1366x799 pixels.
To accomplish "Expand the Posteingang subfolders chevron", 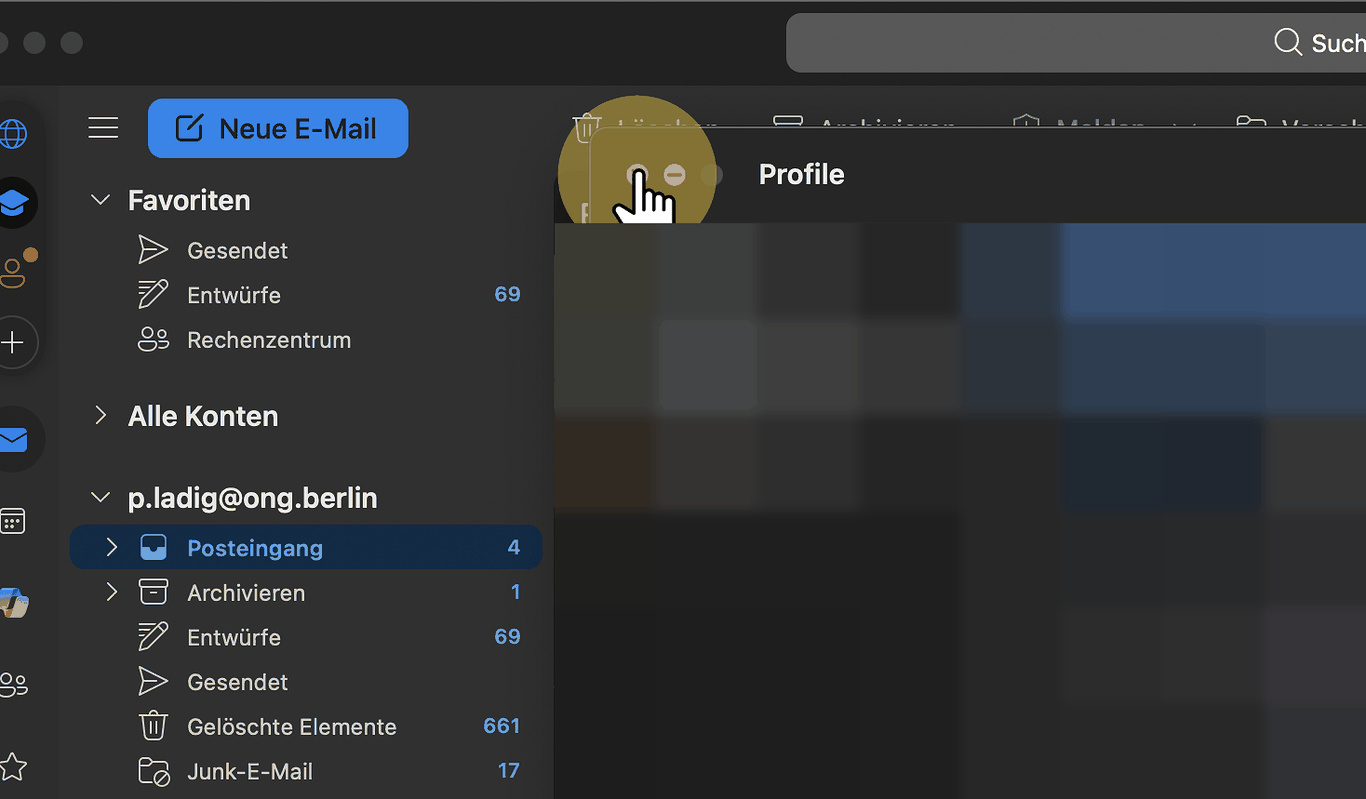I will click(111, 547).
